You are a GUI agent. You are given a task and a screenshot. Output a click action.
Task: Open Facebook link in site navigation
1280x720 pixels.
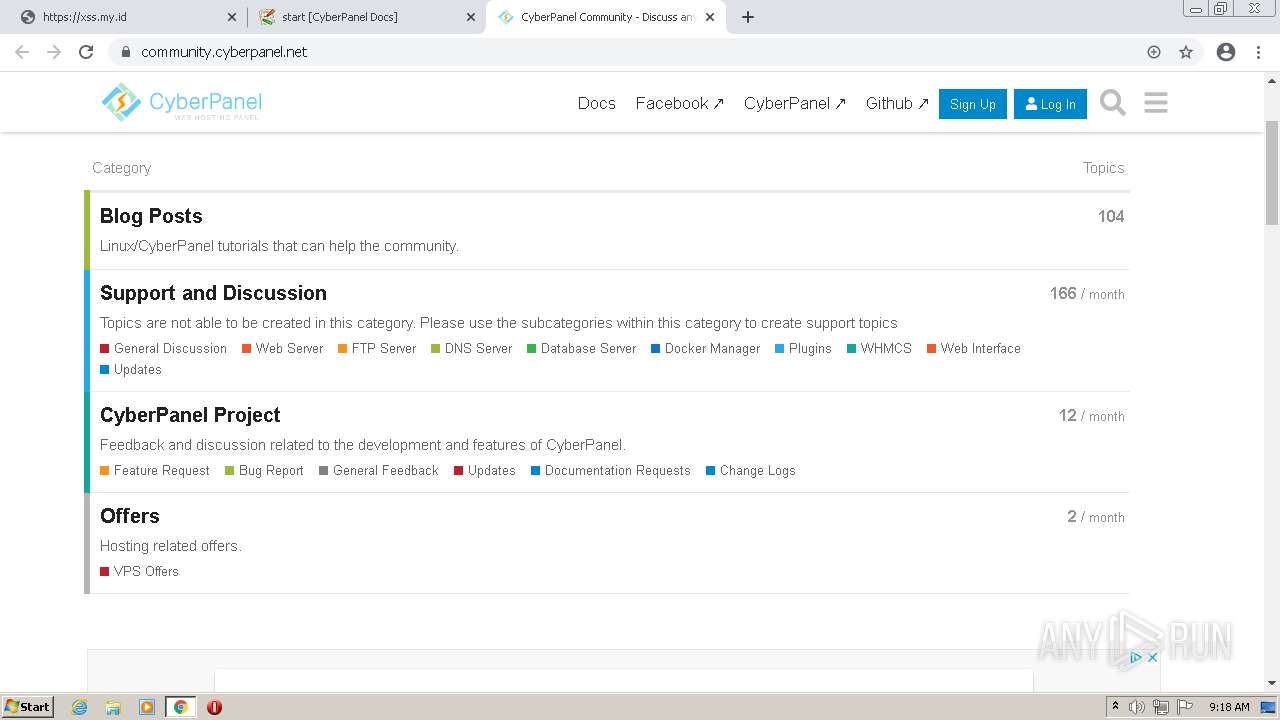pos(680,103)
